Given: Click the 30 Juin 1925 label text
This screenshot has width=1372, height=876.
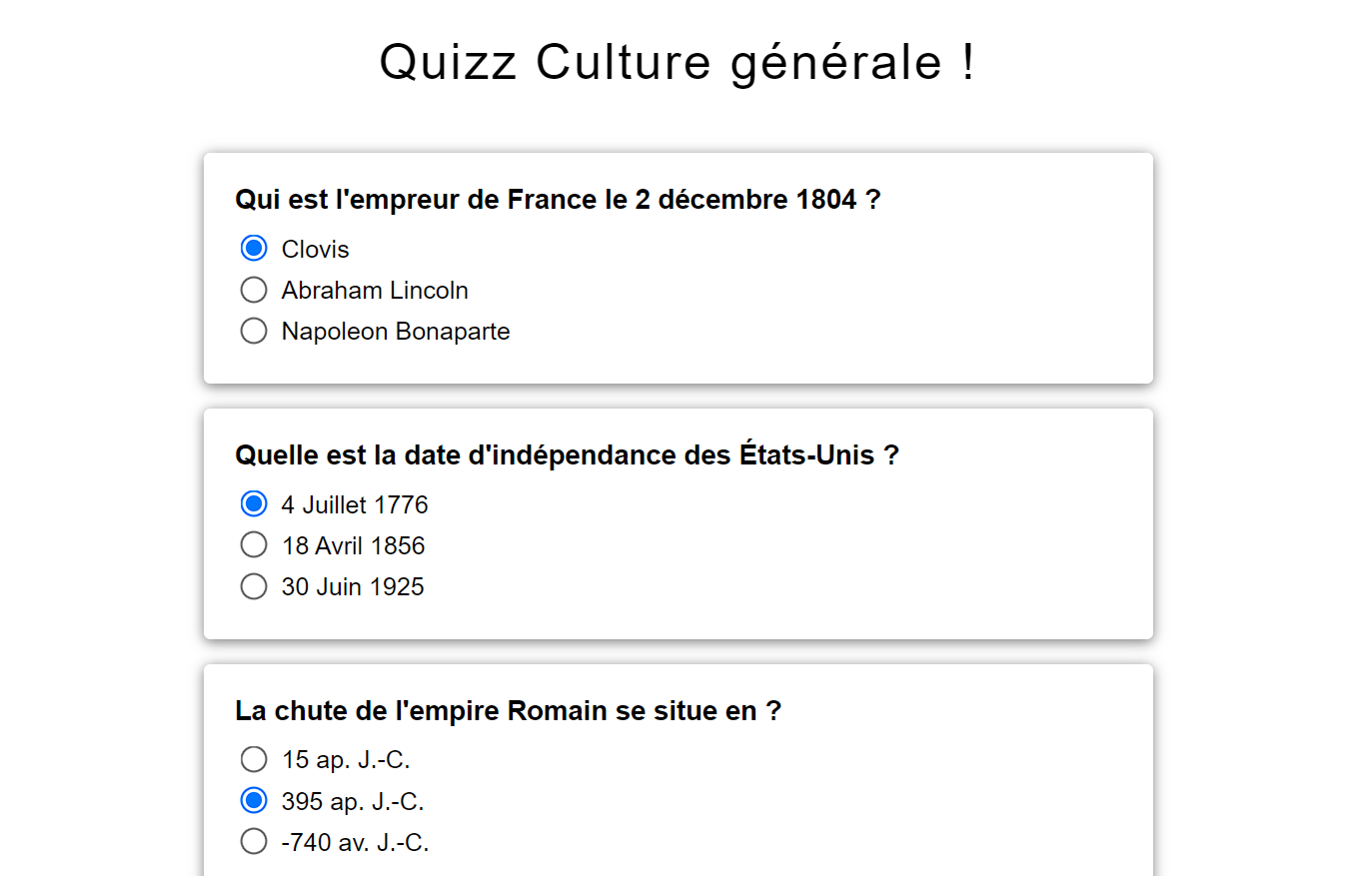Looking at the screenshot, I should click(353, 587).
